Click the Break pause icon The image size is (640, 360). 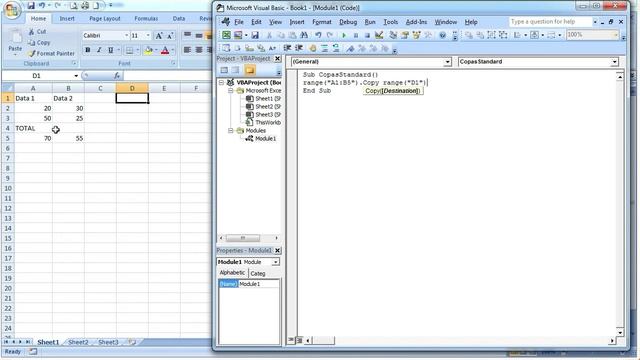(x=356, y=35)
